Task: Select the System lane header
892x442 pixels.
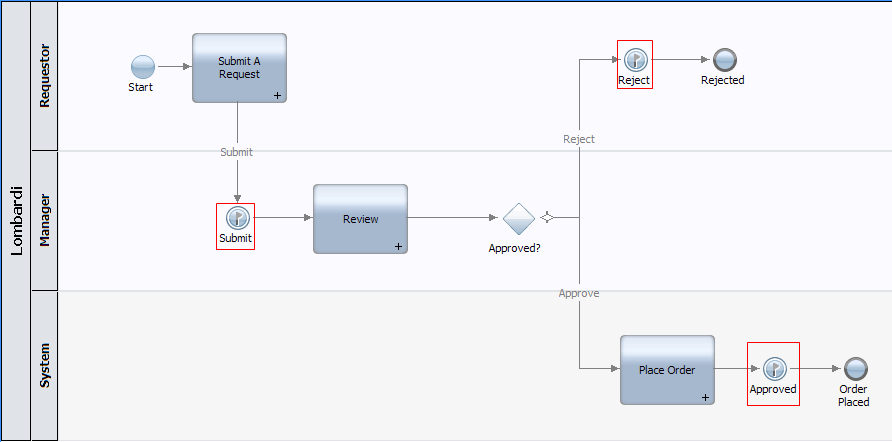Action: pos(45,365)
